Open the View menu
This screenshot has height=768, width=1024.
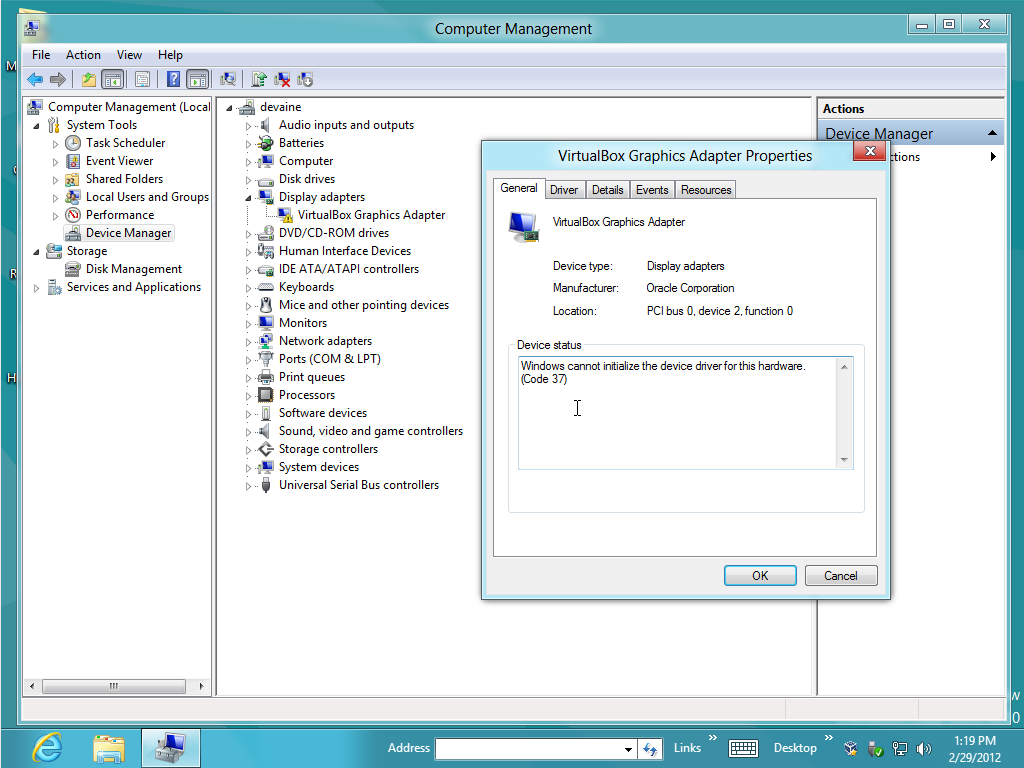click(x=129, y=55)
